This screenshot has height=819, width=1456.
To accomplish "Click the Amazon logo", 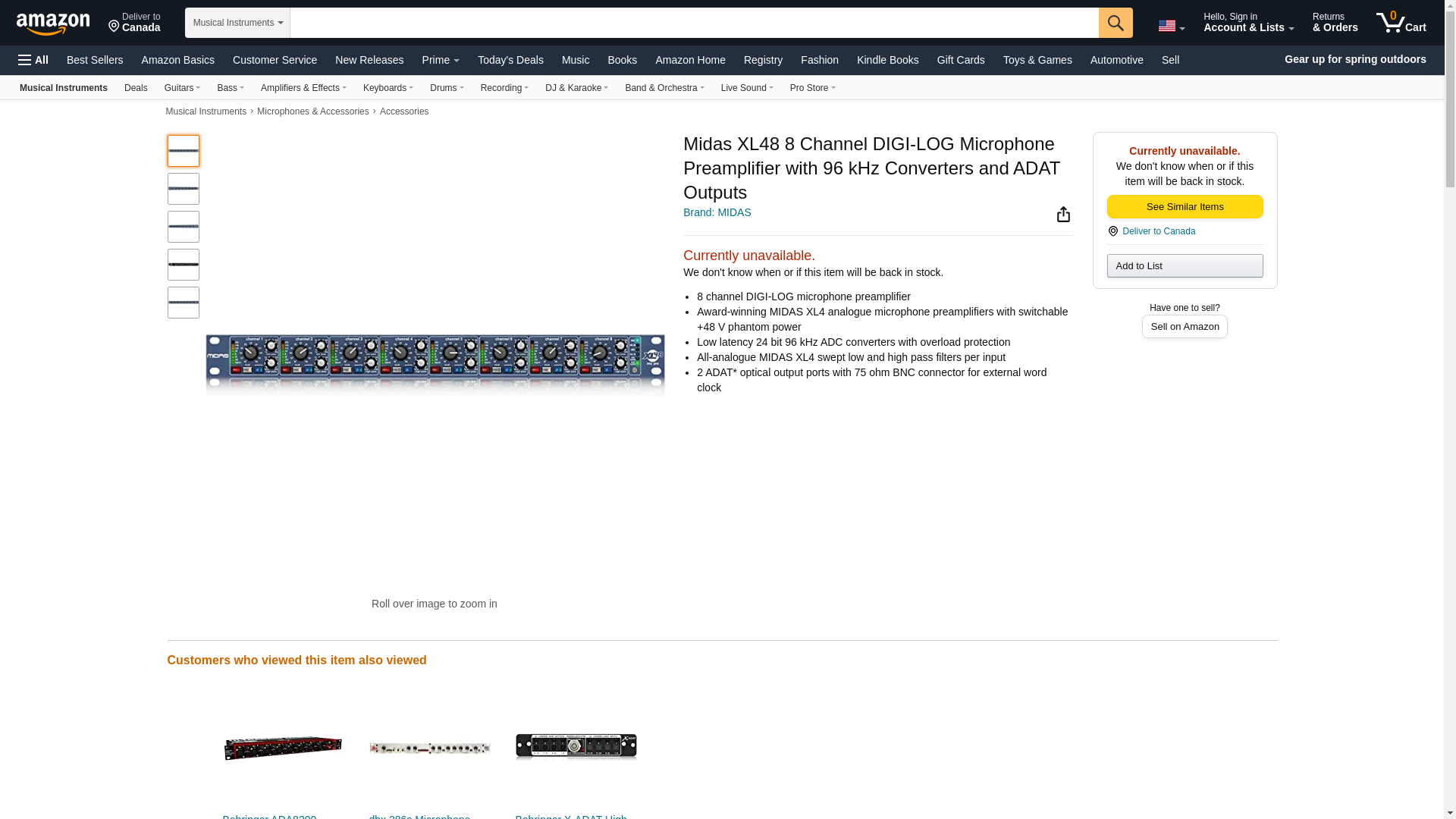I will pyautogui.click(x=53, y=24).
